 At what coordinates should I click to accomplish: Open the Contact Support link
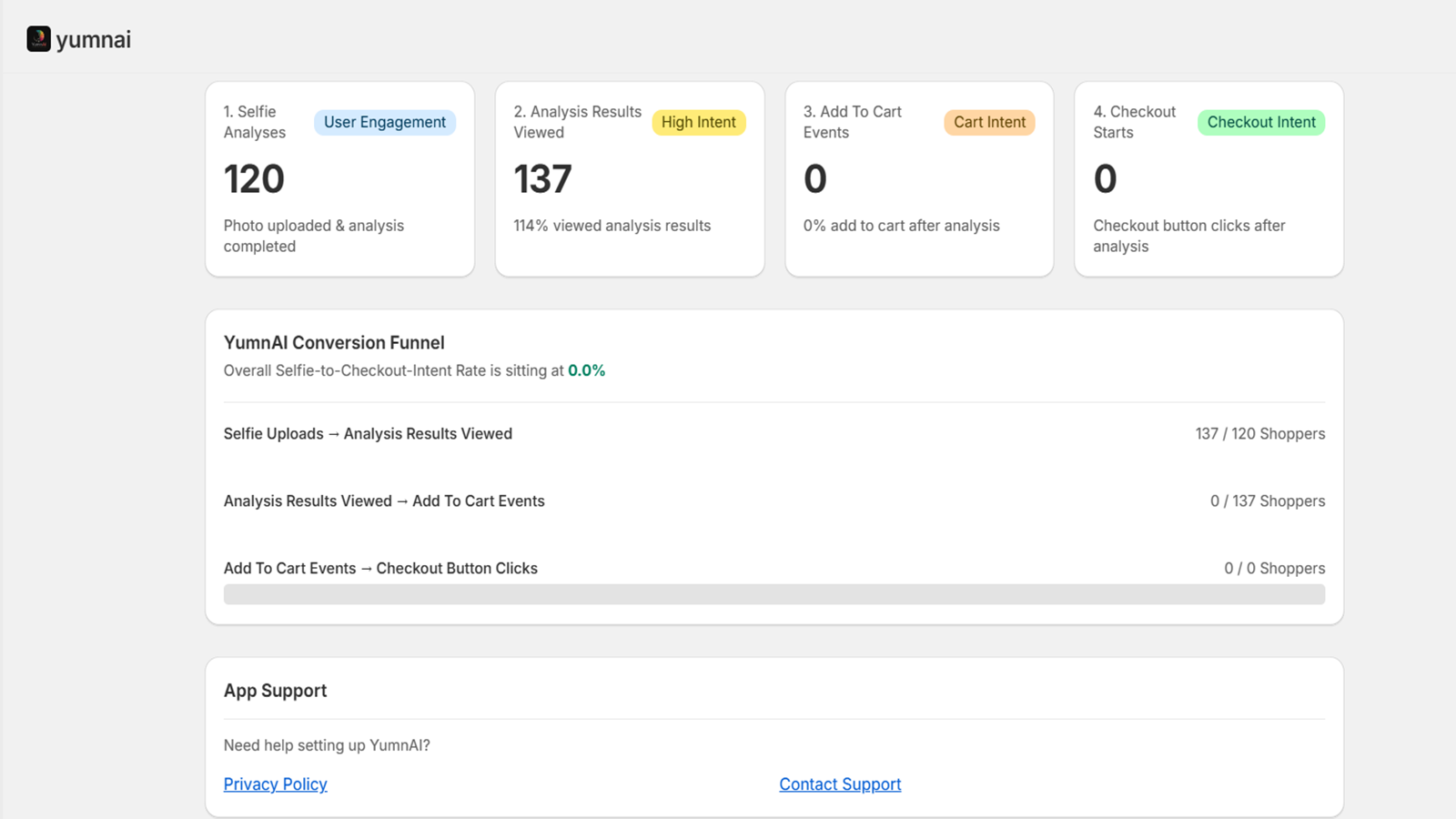[x=840, y=784]
